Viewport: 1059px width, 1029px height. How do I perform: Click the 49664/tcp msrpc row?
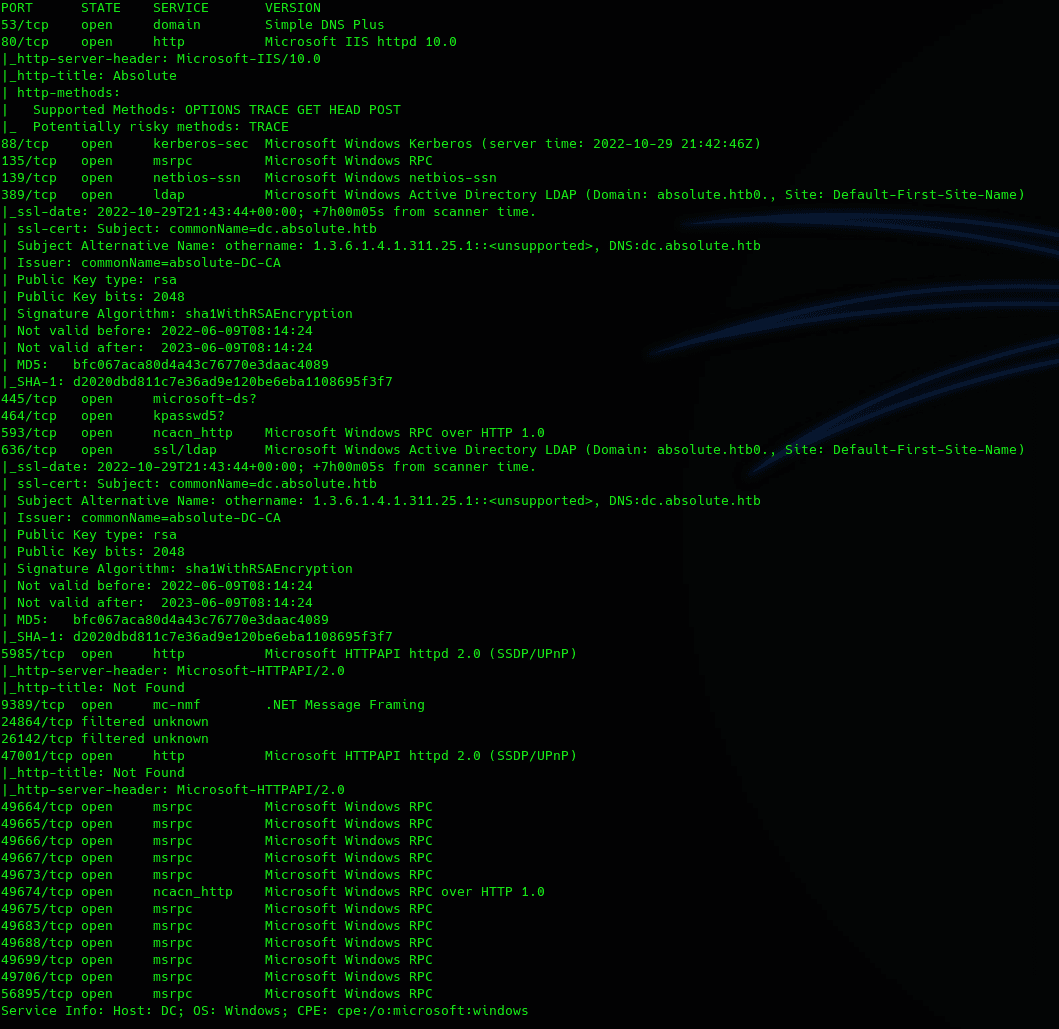click(217, 807)
